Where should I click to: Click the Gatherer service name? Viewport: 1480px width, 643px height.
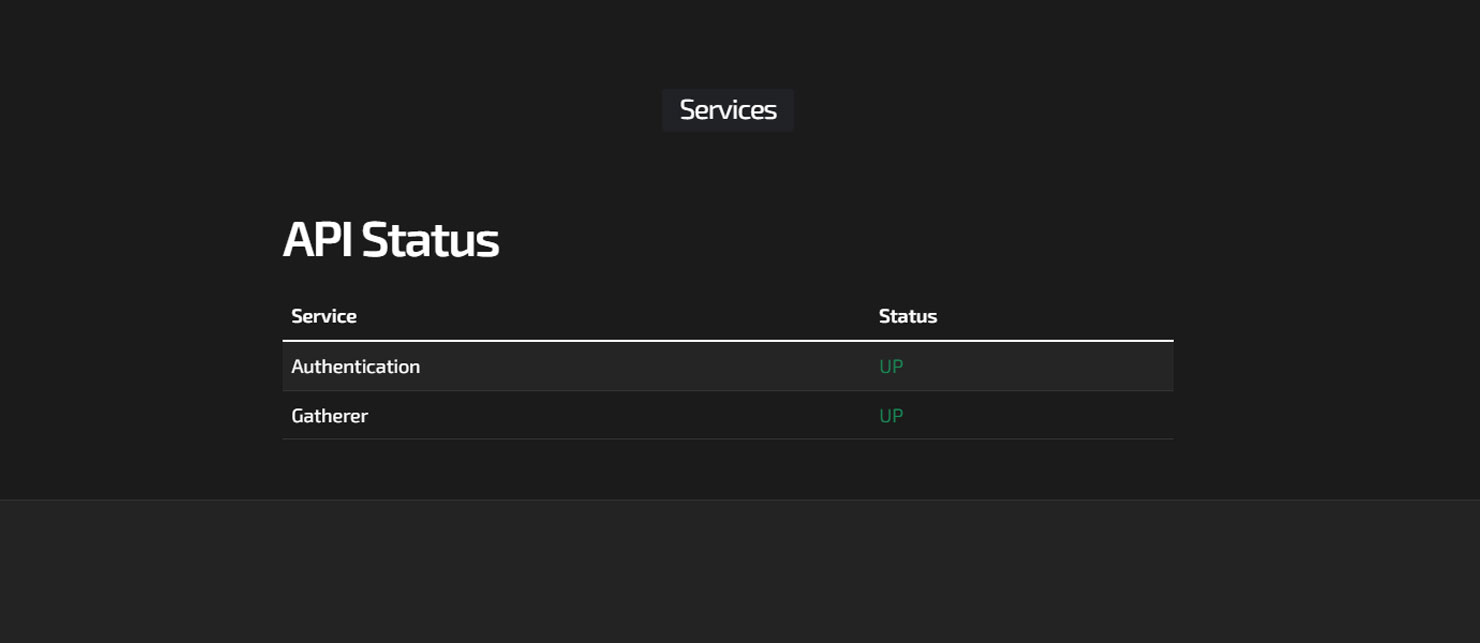click(329, 415)
